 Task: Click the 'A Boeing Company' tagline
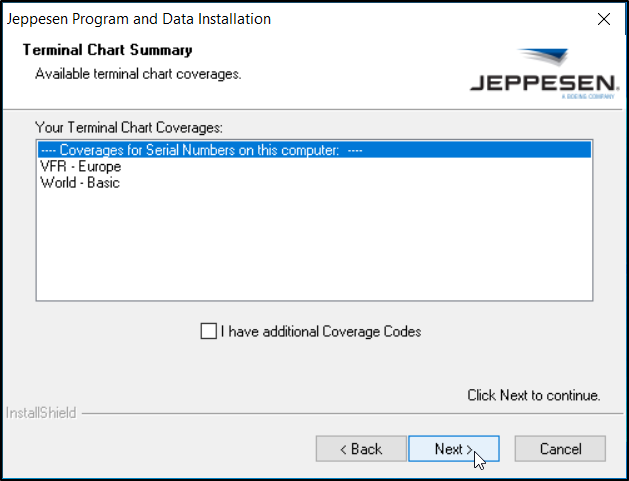tap(583, 97)
